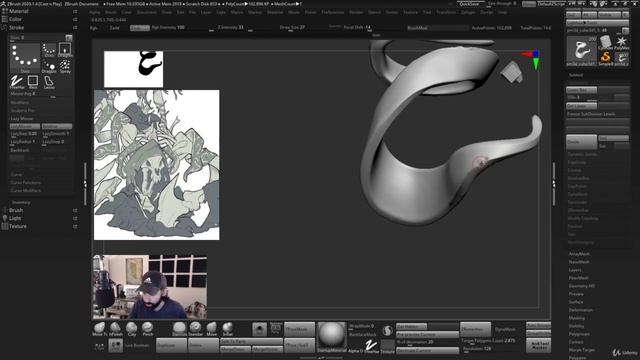Expand the Color palette

15,19
